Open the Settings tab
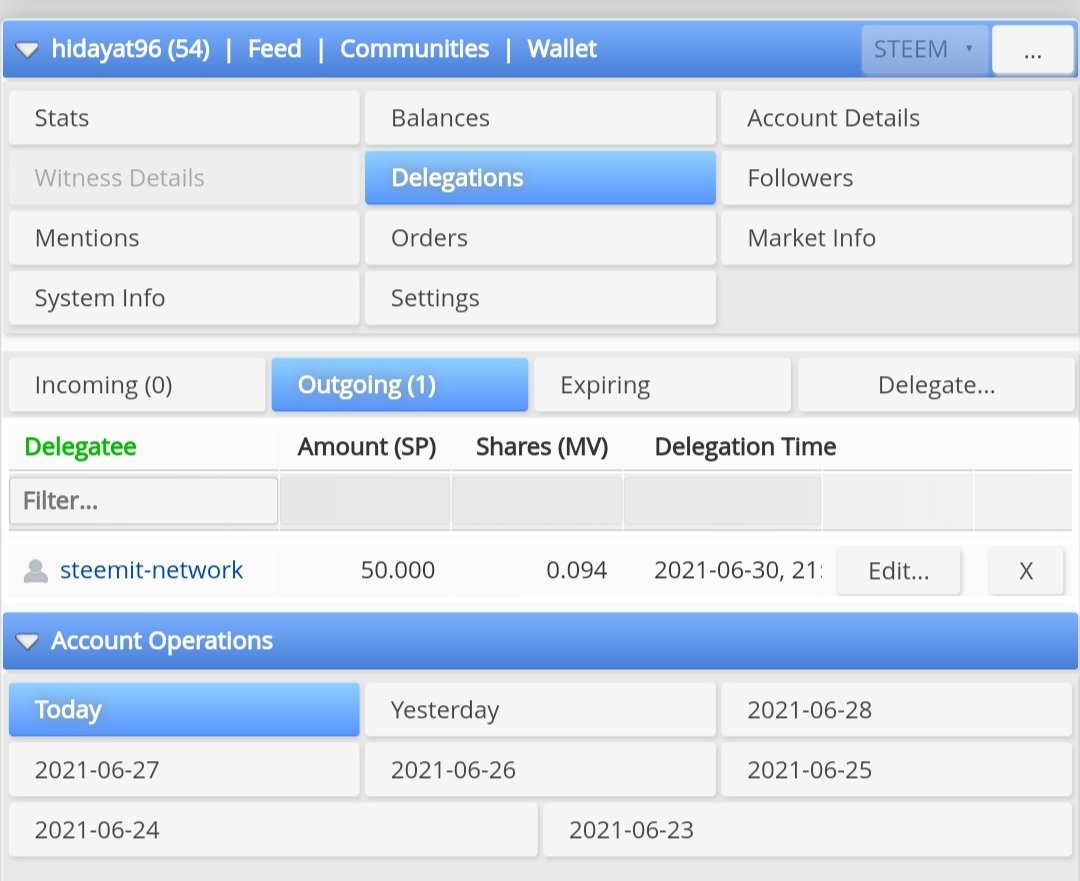 tap(540, 298)
